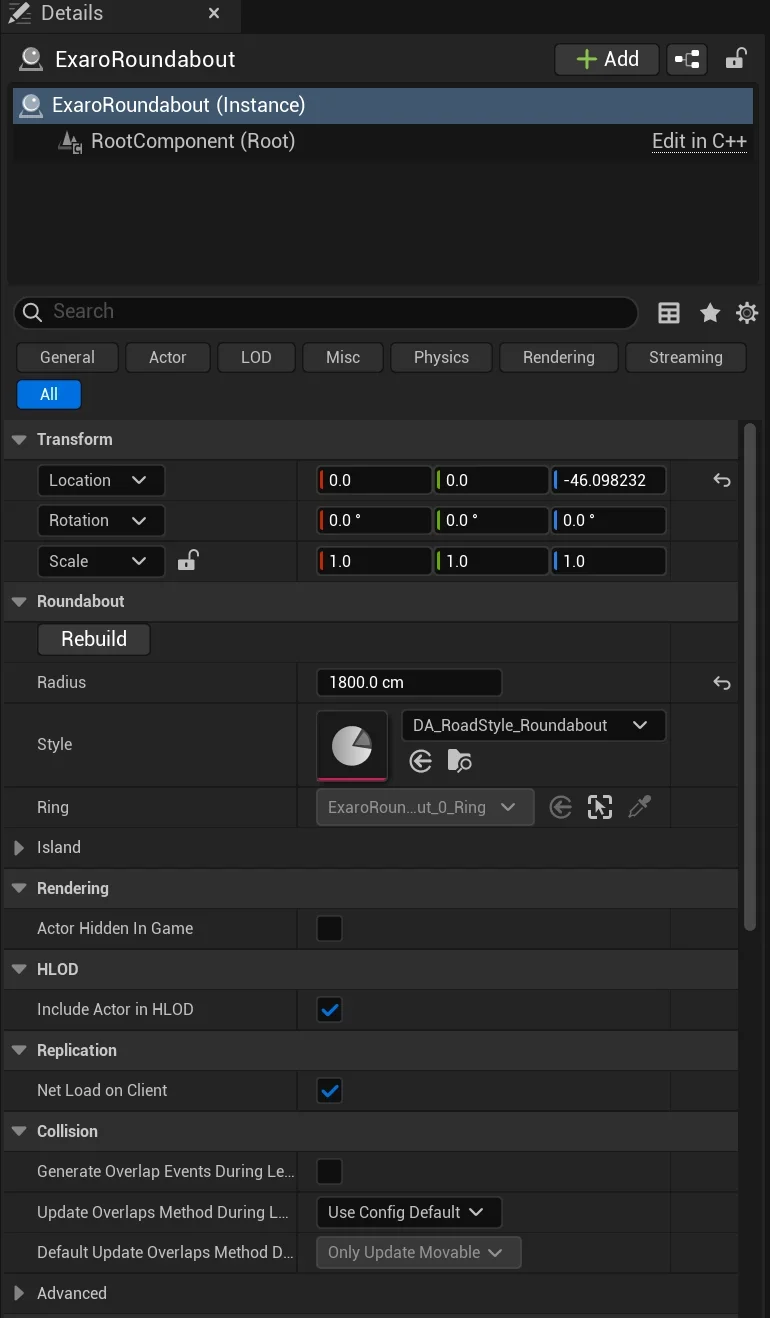Collapse the Roundabout section
Viewport: 770px width, 1318px height.
click(x=19, y=602)
